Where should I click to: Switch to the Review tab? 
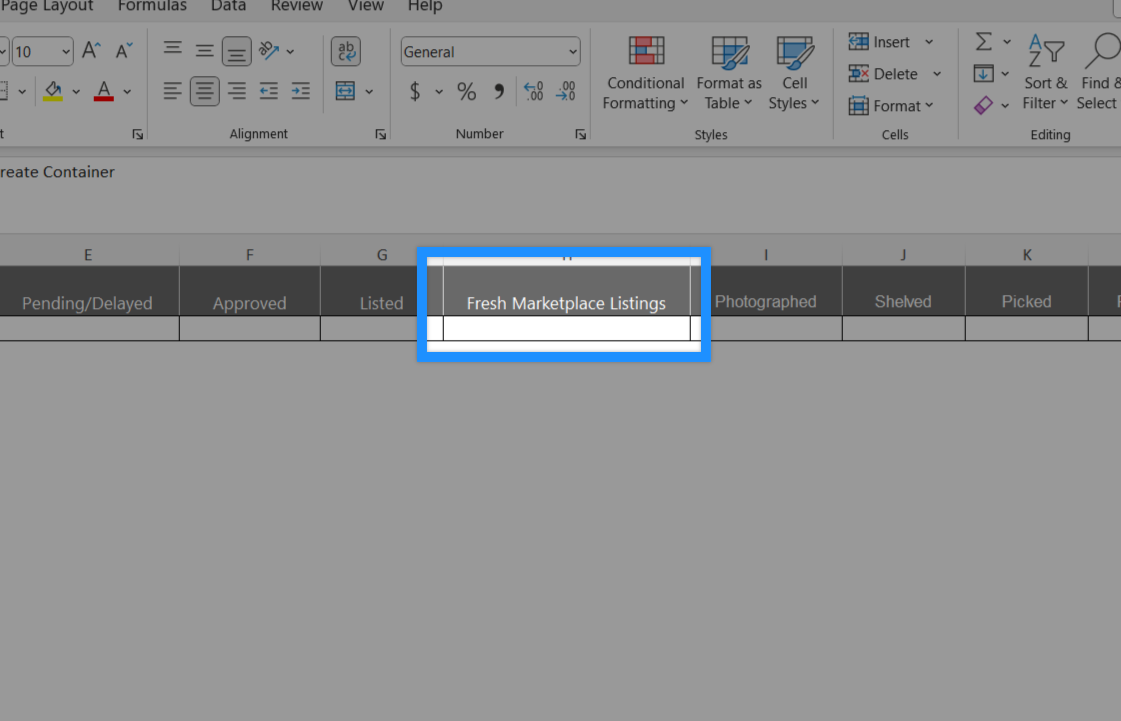[x=297, y=6]
